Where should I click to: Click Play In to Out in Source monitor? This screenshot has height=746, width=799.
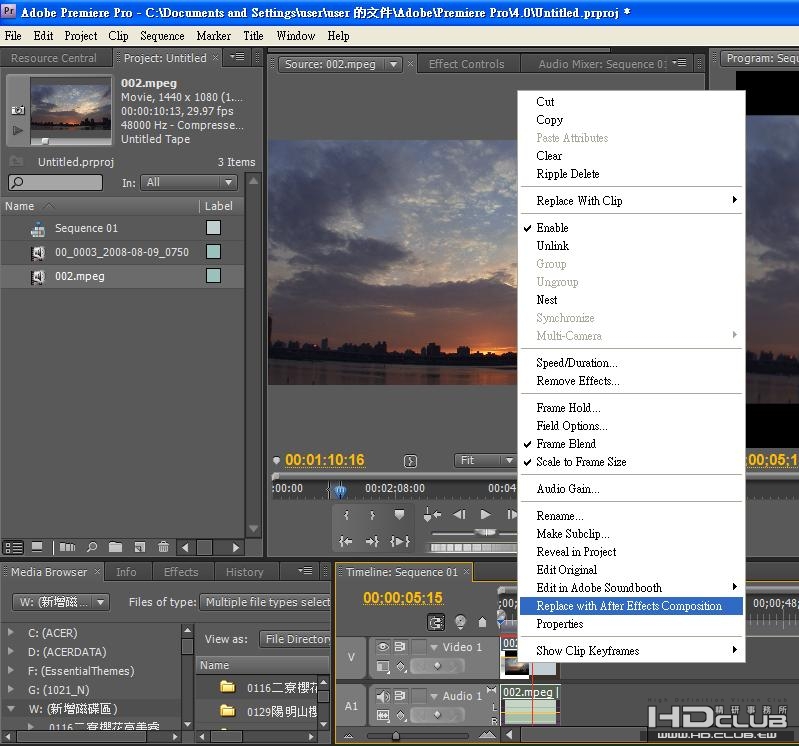[x=400, y=541]
